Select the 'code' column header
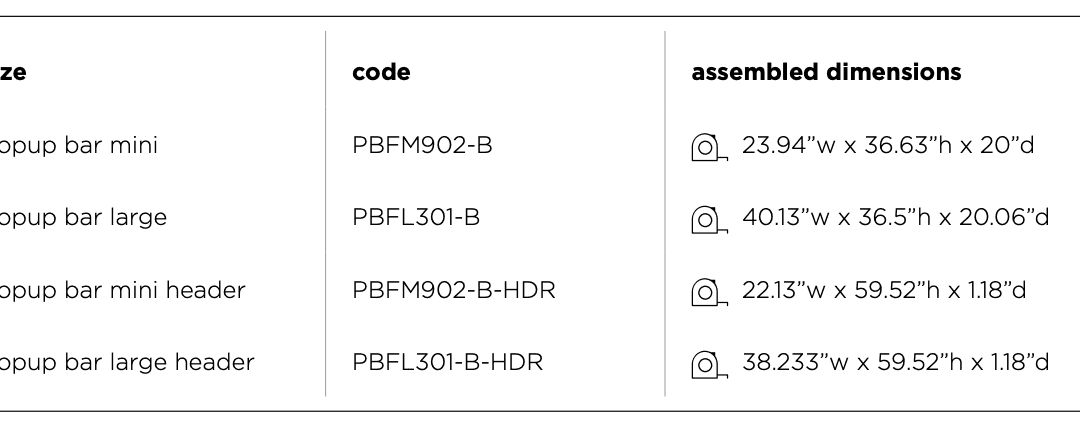1080x424 pixels. pyautogui.click(x=381, y=72)
